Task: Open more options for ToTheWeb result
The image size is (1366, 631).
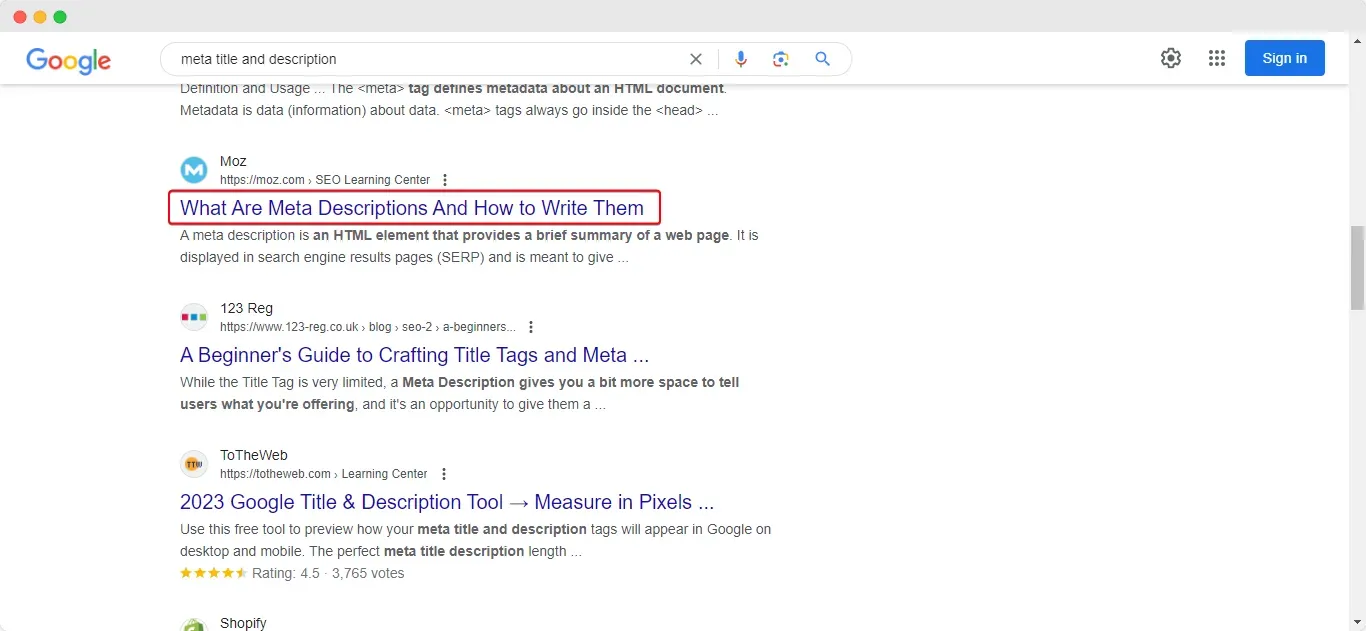Action: click(x=444, y=474)
